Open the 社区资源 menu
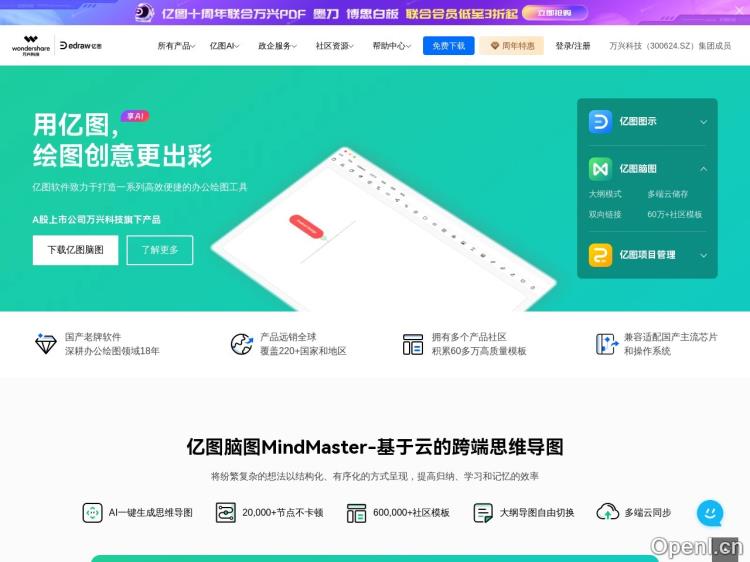Image resolution: width=750 pixels, height=562 pixels. tap(334, 46)
